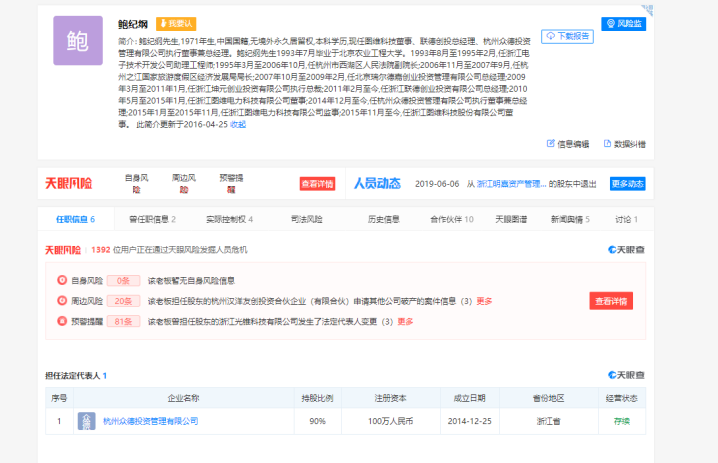Image resolution: width=718 pixels, height=463 pixels.
Task: Click 天眼查 logo beside risk panel header
Action: pyautogui.click(x=626, y=250)
